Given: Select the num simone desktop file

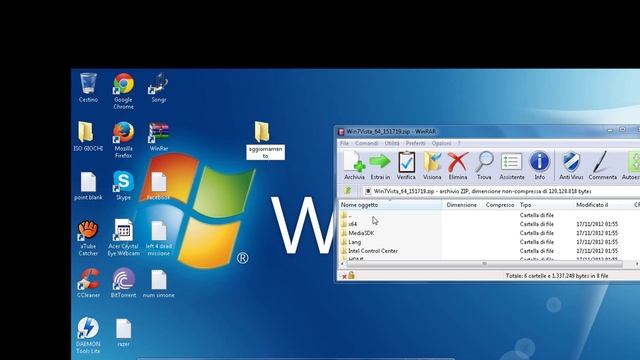Looking at the screenshot, I should click(x=158, y=283).
